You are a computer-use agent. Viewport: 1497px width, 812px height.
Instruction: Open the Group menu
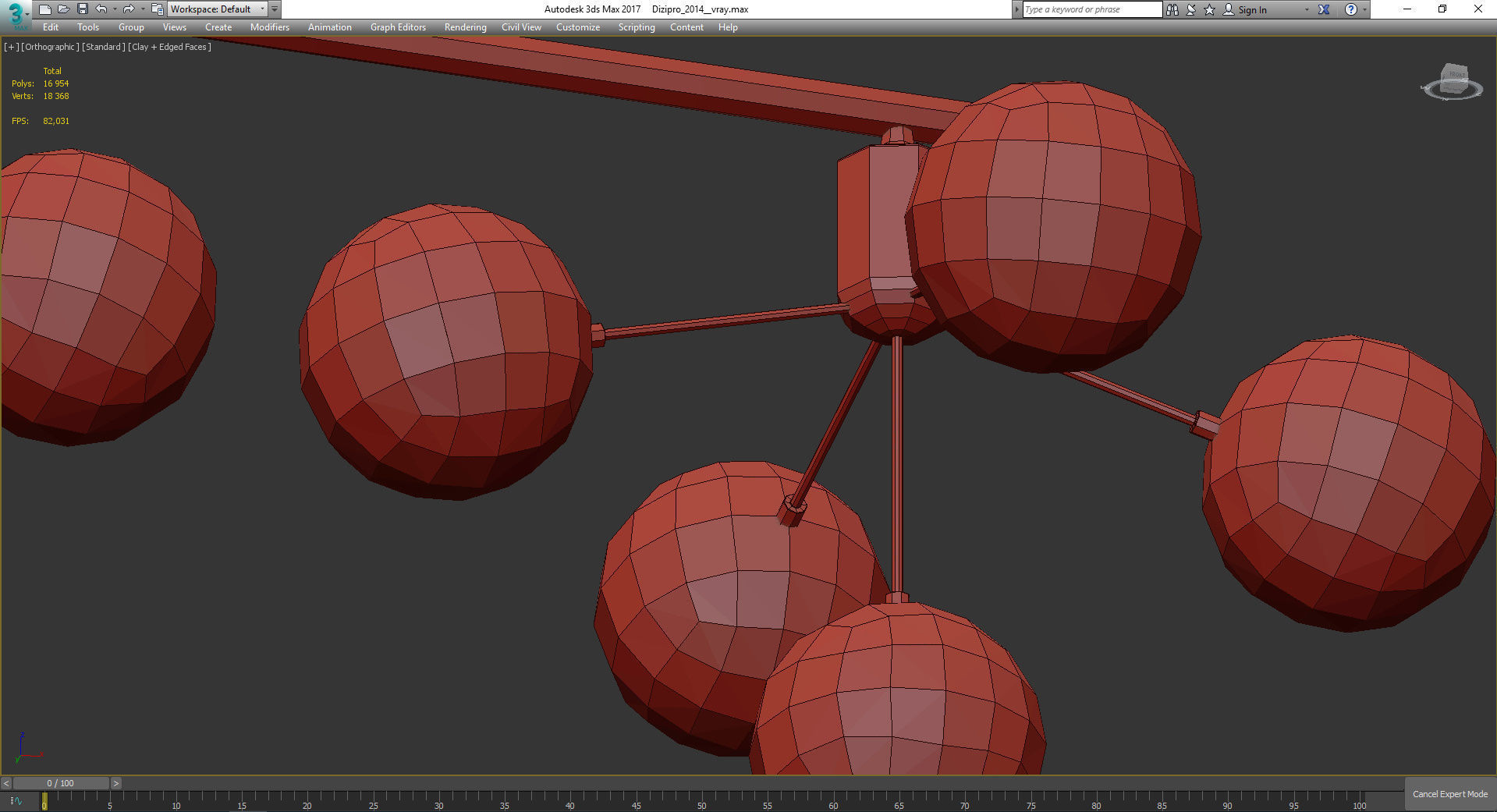[x=131, y=27]
